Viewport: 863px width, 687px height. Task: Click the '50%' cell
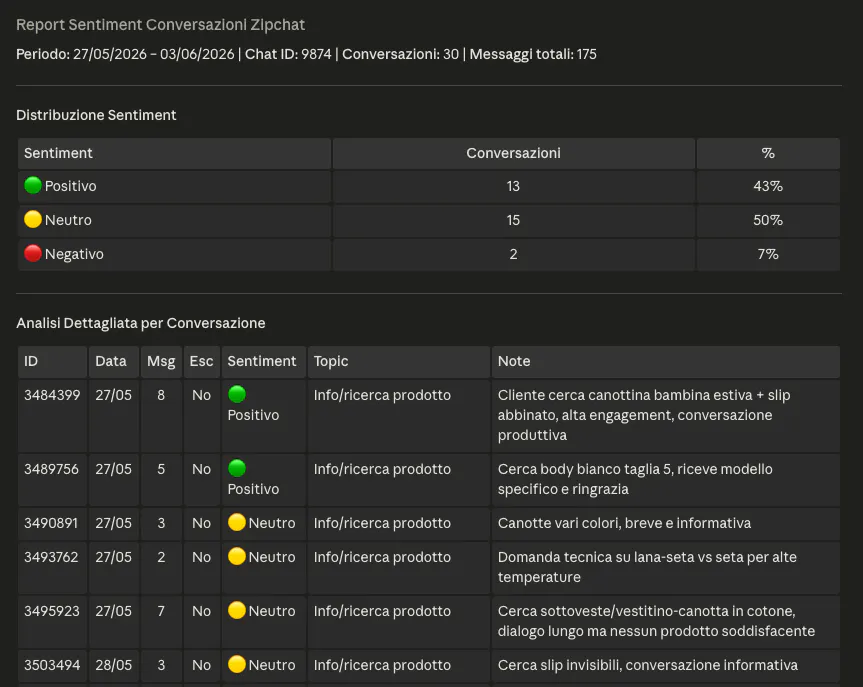(x=768, y=221)
